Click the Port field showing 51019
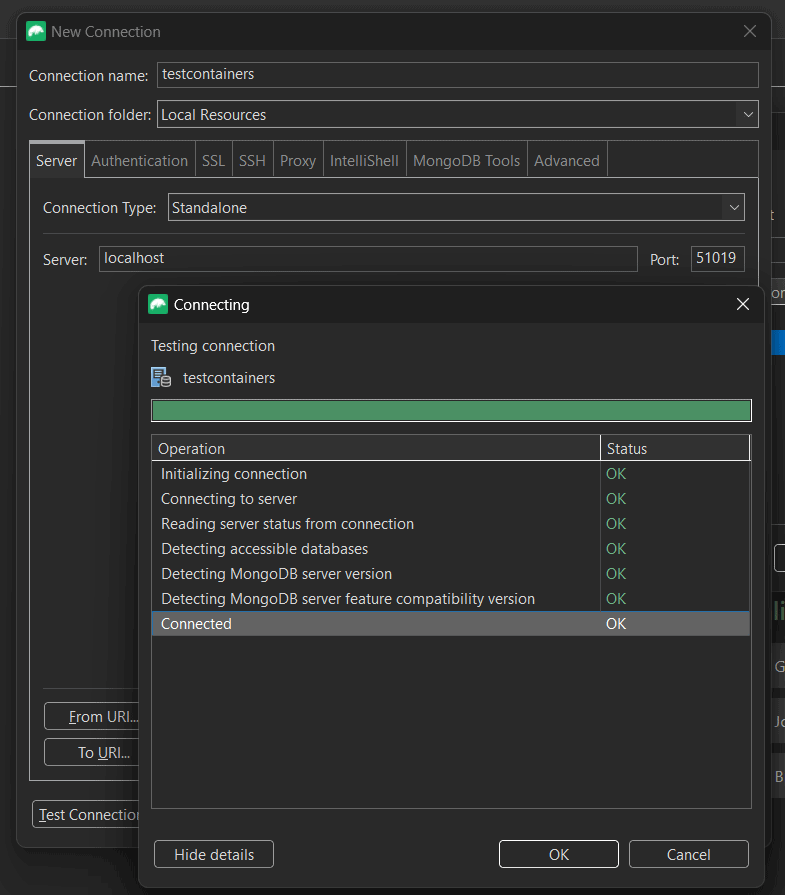This screenshot has width=785, height=895. [x=718, y=259]
